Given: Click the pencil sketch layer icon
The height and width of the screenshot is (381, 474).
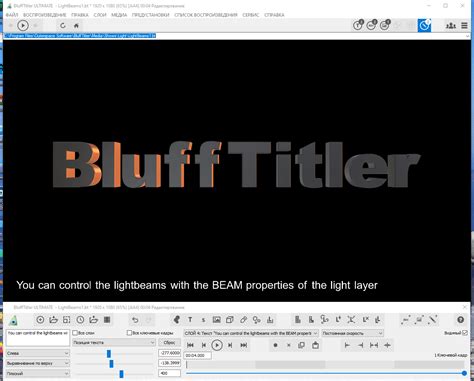Looking at the screenshot, I should click(243, 320).
